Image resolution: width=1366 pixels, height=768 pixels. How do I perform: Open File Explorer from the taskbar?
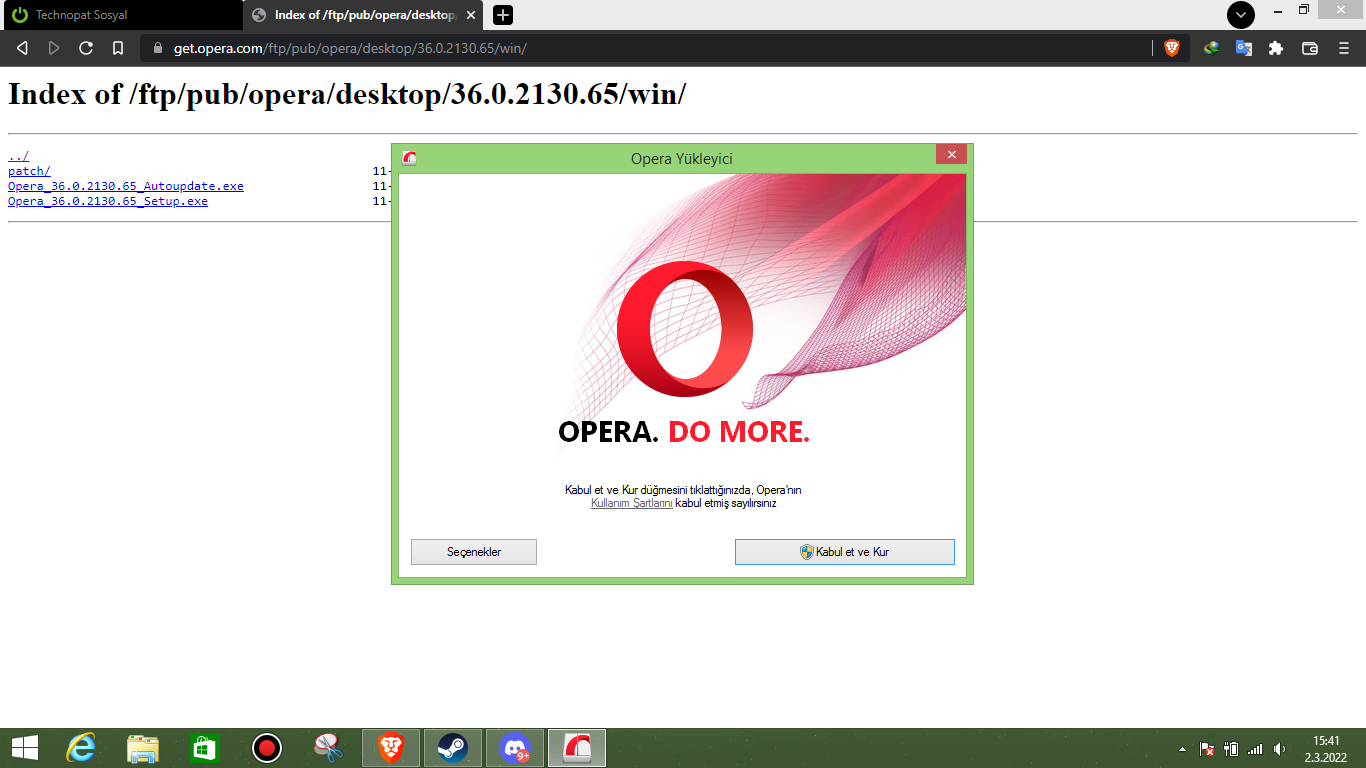(143, 748)
